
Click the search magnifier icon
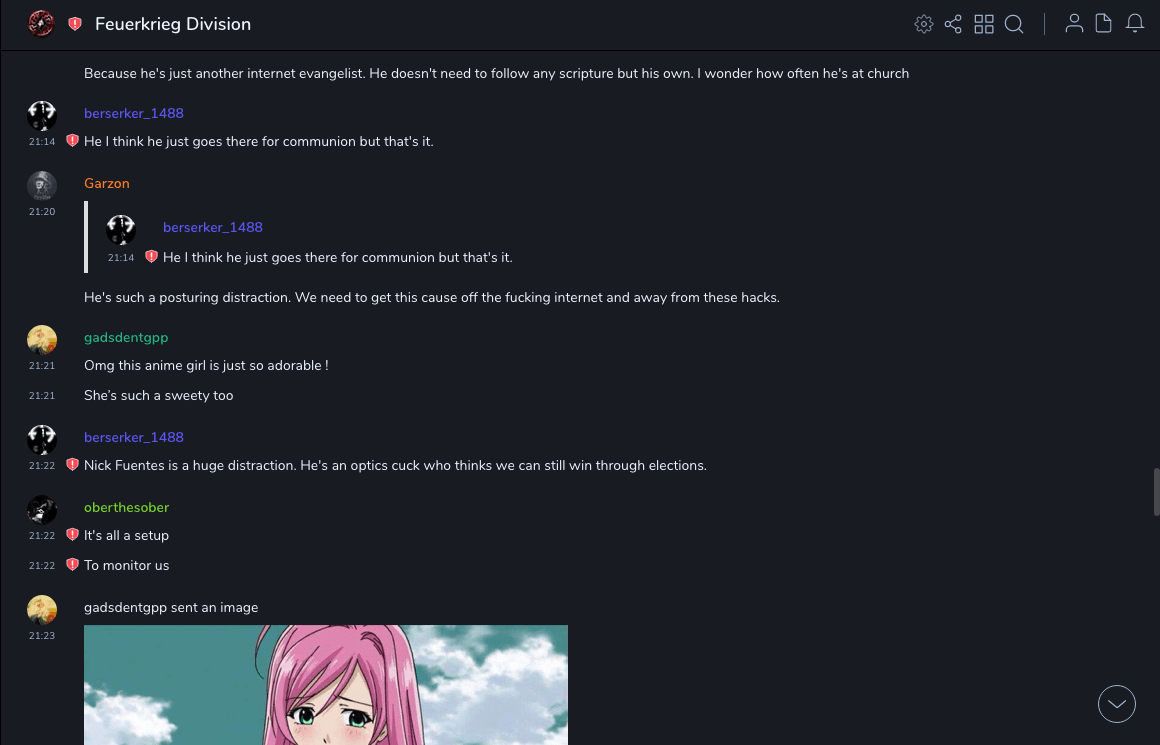[1014, 24]
